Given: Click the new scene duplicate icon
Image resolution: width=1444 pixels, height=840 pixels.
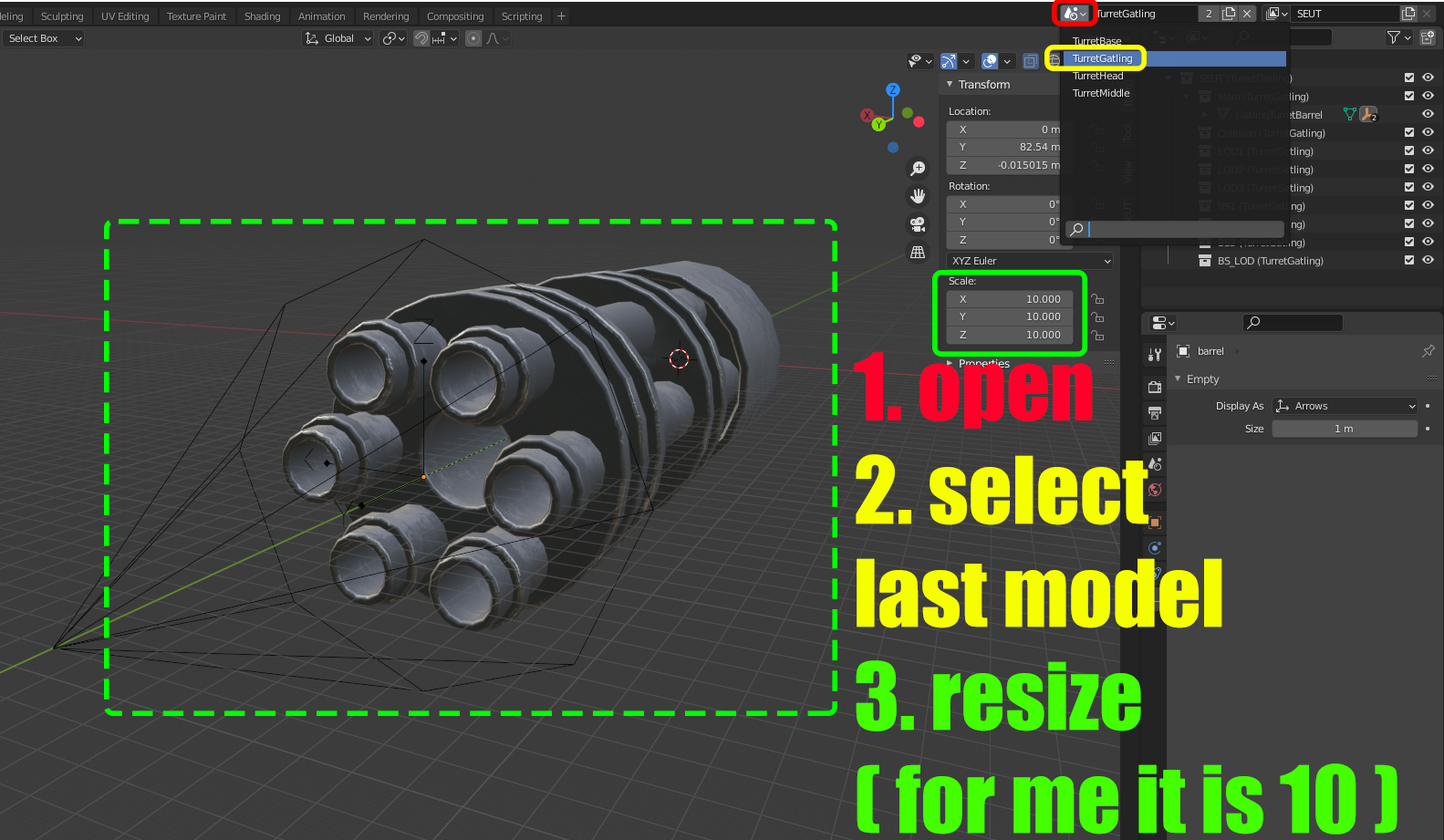Looking at the screenshot, I should click(x=1229, y=14).
